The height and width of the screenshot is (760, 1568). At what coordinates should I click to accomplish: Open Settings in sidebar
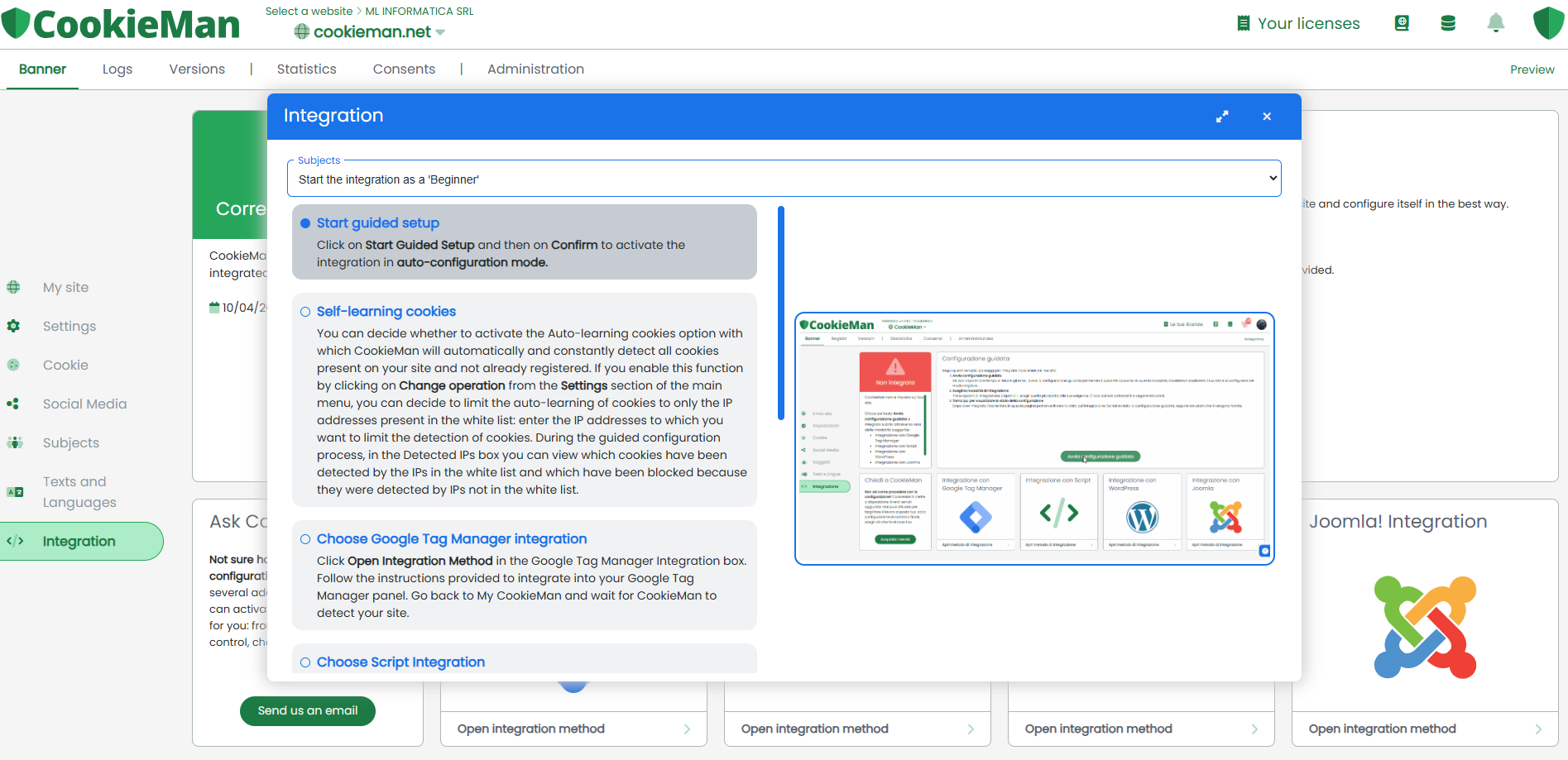(x=70, y=326)
